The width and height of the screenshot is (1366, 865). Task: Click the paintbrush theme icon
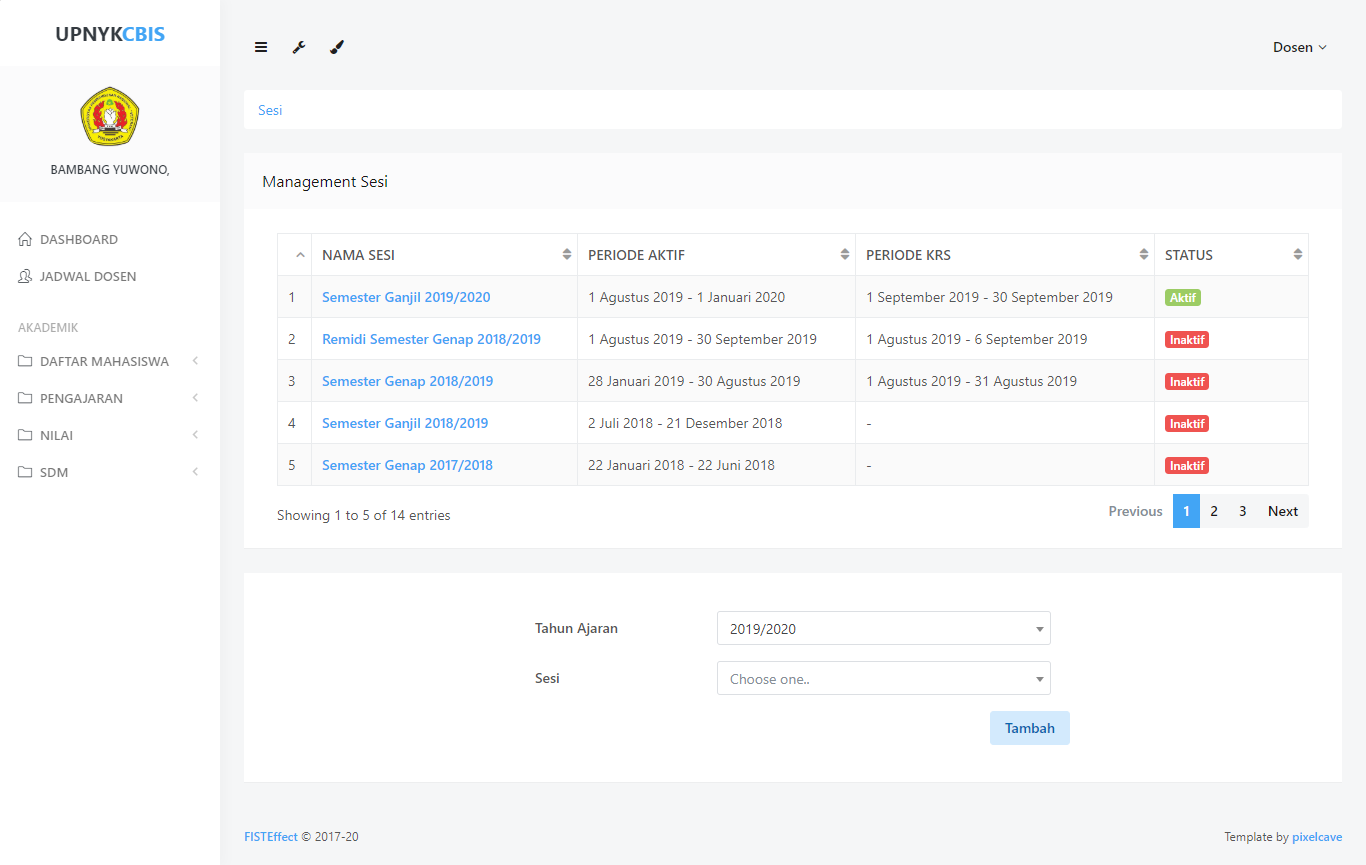337,47
